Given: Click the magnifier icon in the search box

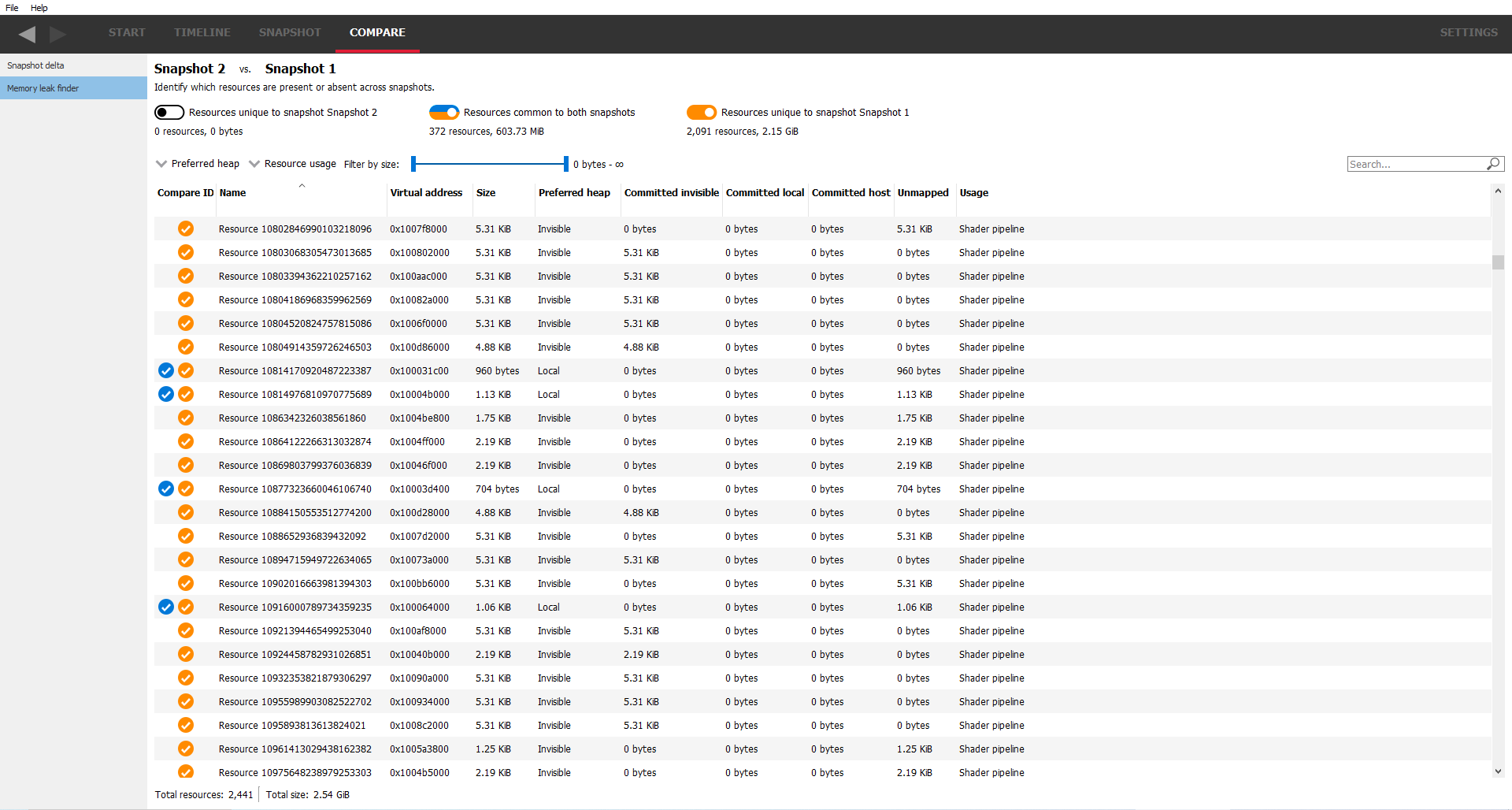Looking at the screenshot, I should pos(1493,164).
